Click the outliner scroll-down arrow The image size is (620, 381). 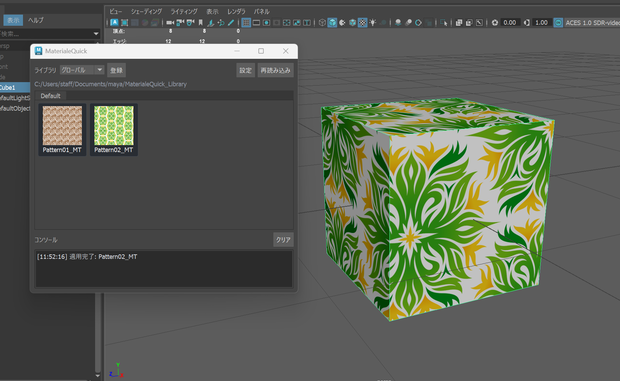98,375
